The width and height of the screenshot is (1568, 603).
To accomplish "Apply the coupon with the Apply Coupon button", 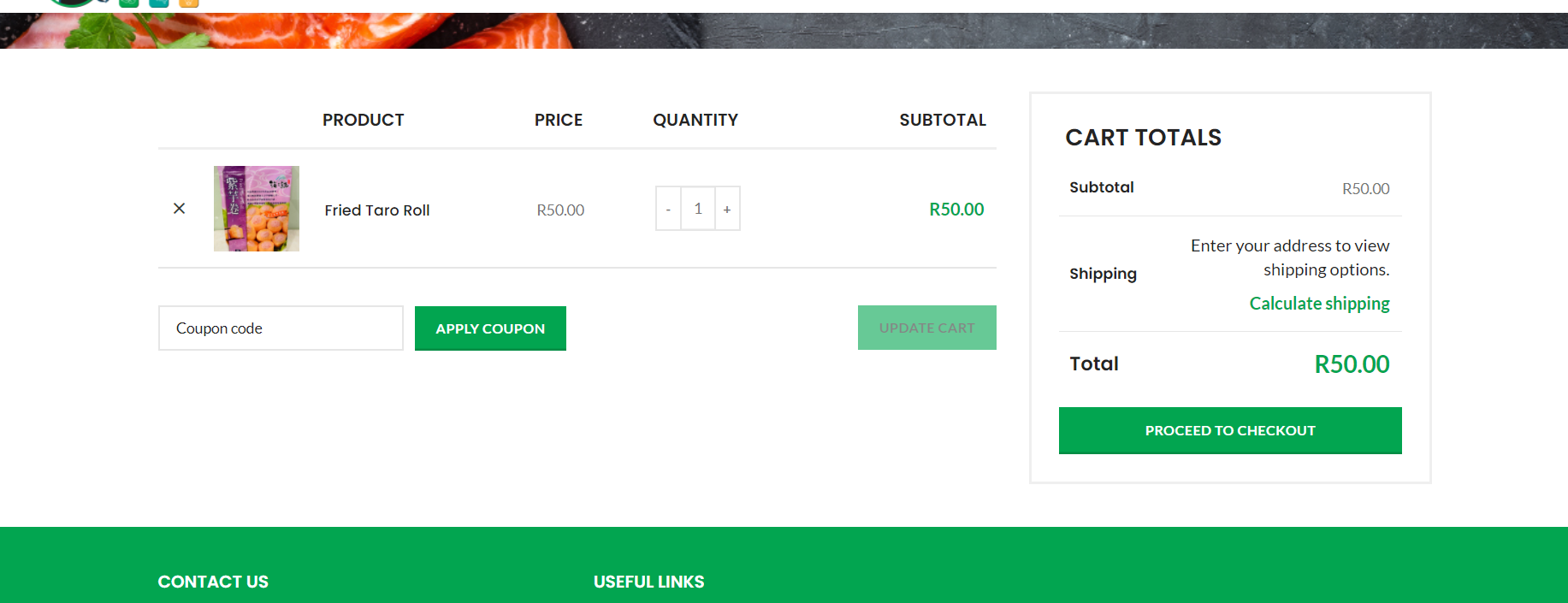I will 490,328.
